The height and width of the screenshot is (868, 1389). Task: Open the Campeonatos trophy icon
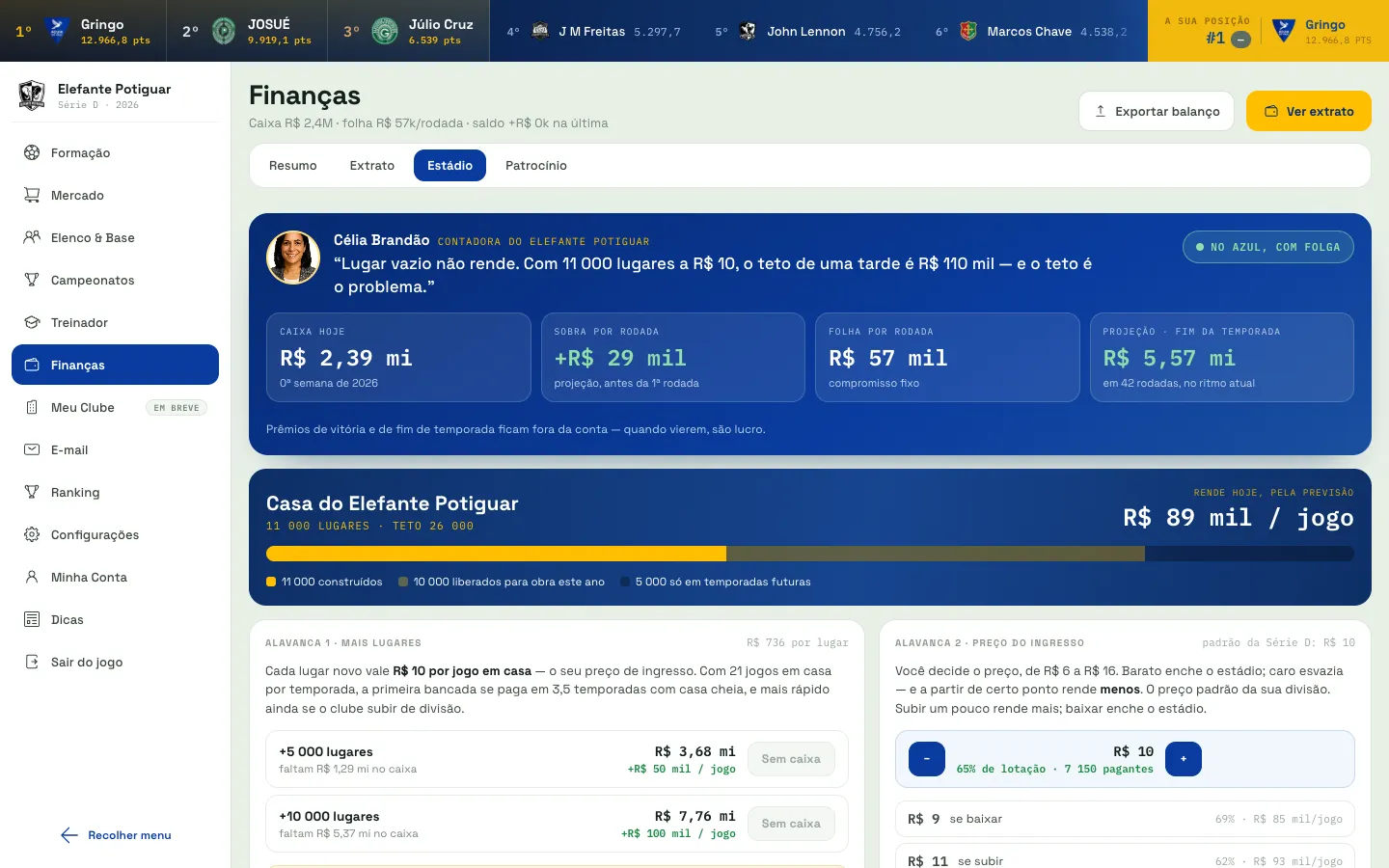pos(32,280)
